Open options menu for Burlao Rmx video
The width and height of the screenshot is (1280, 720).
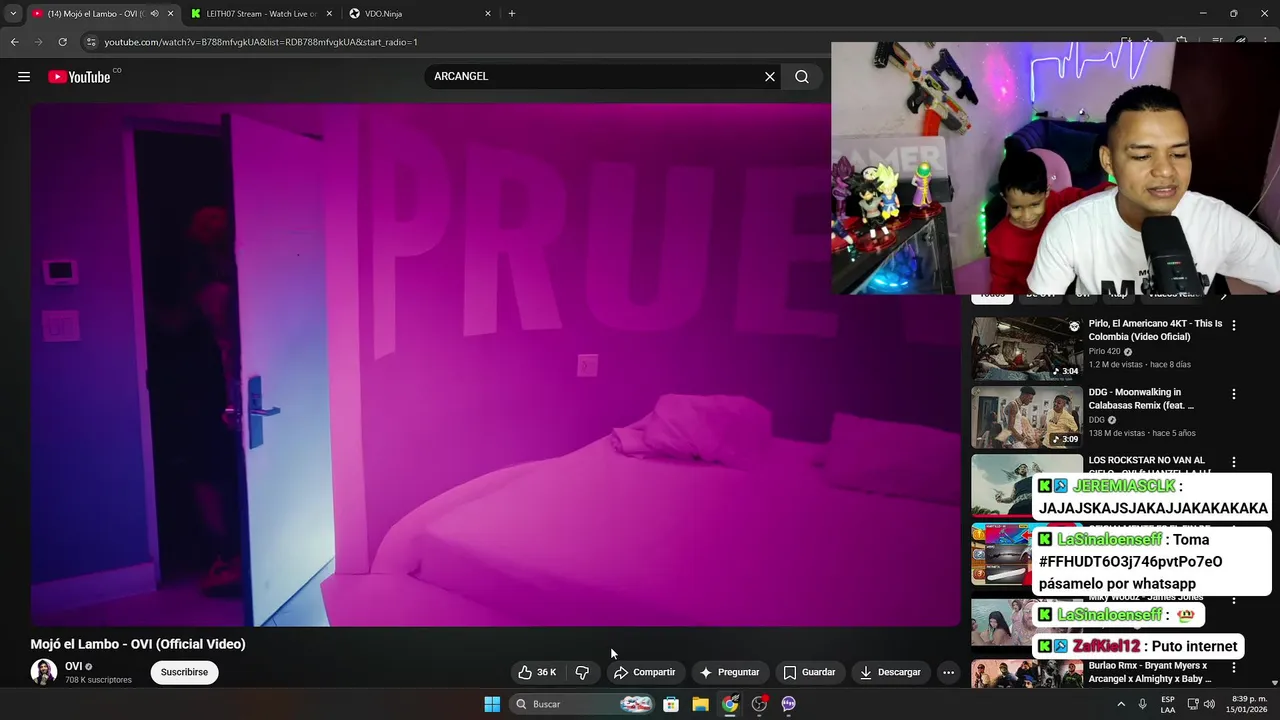tap(1234, 668)
